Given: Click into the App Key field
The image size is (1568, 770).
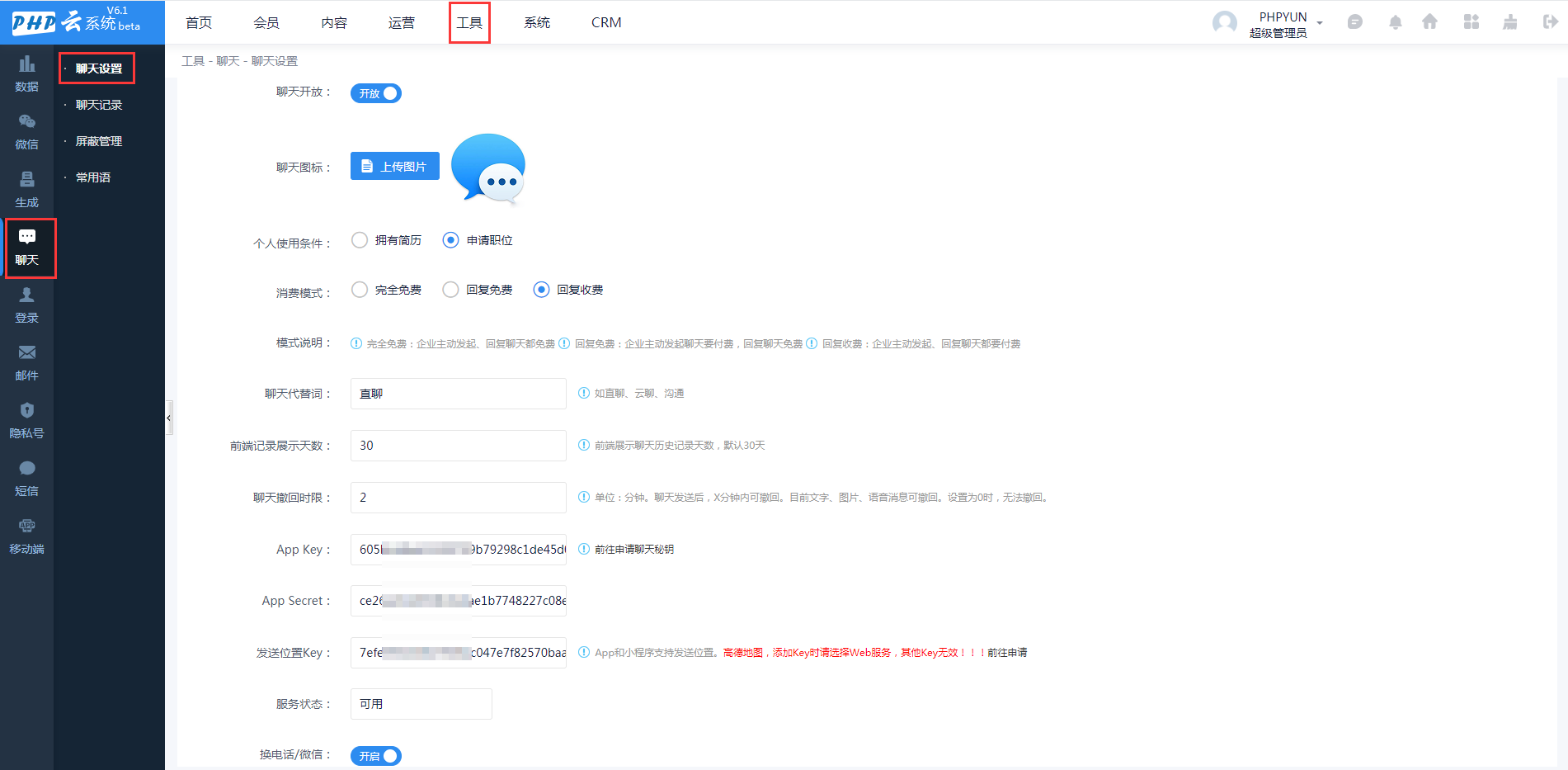Looking at the screenshot, I should tap(459, 550).
